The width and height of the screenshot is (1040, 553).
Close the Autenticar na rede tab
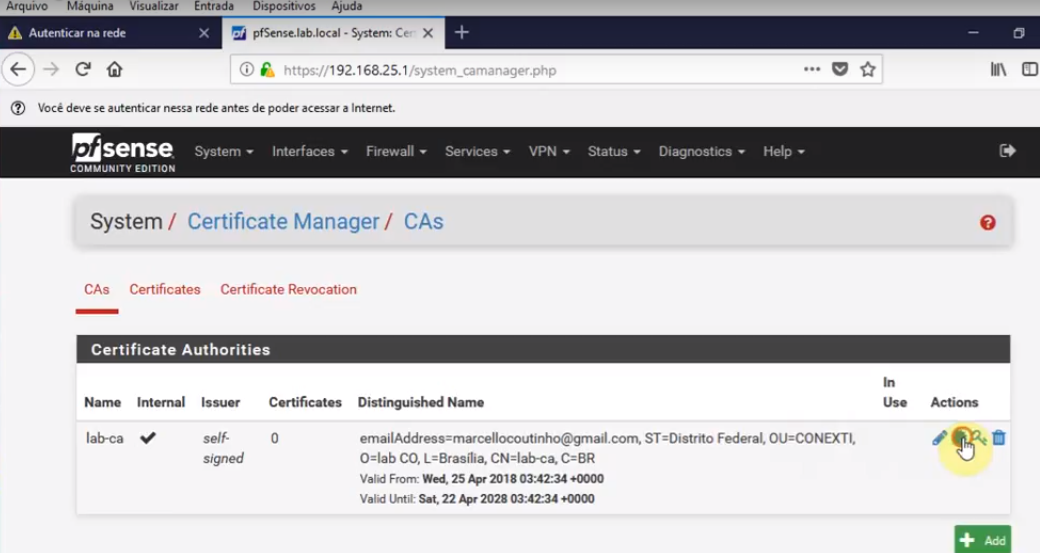tap(204, 33)
